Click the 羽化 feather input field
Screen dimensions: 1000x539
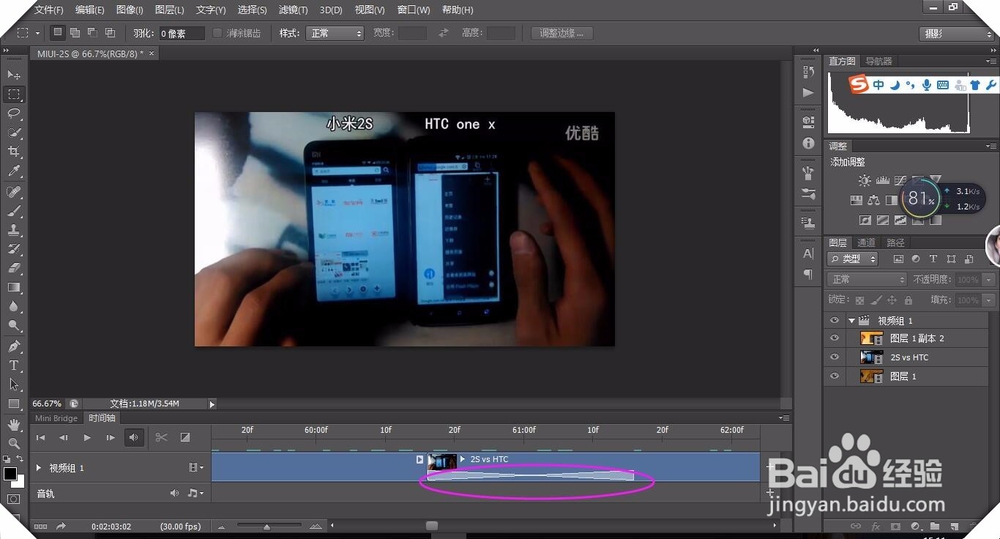click(x=182, y=33)
